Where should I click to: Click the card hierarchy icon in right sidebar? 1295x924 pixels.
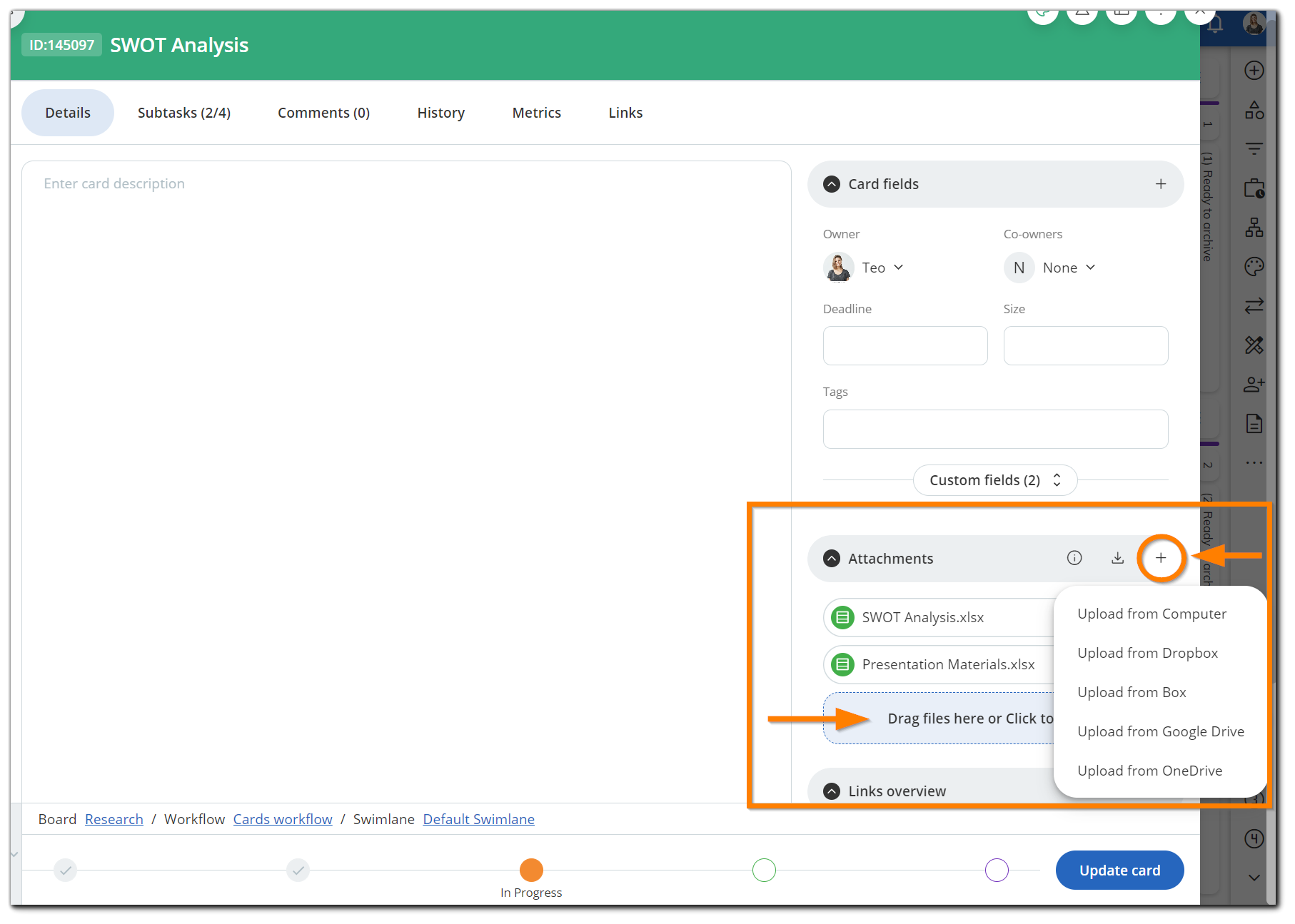pyautogui.click(x=1254, y=227)
